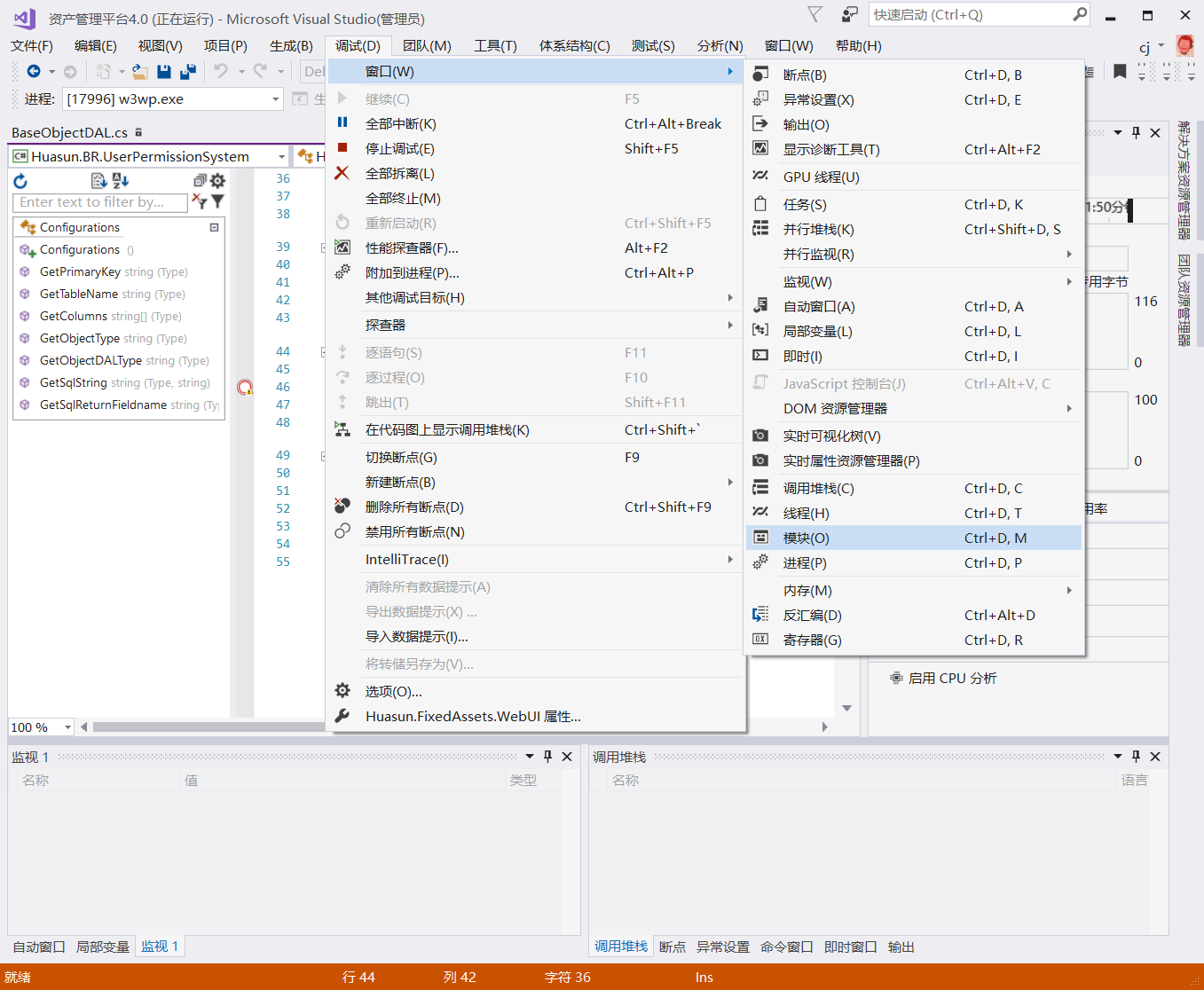Expand the New Breakpoint submenu

730,482
